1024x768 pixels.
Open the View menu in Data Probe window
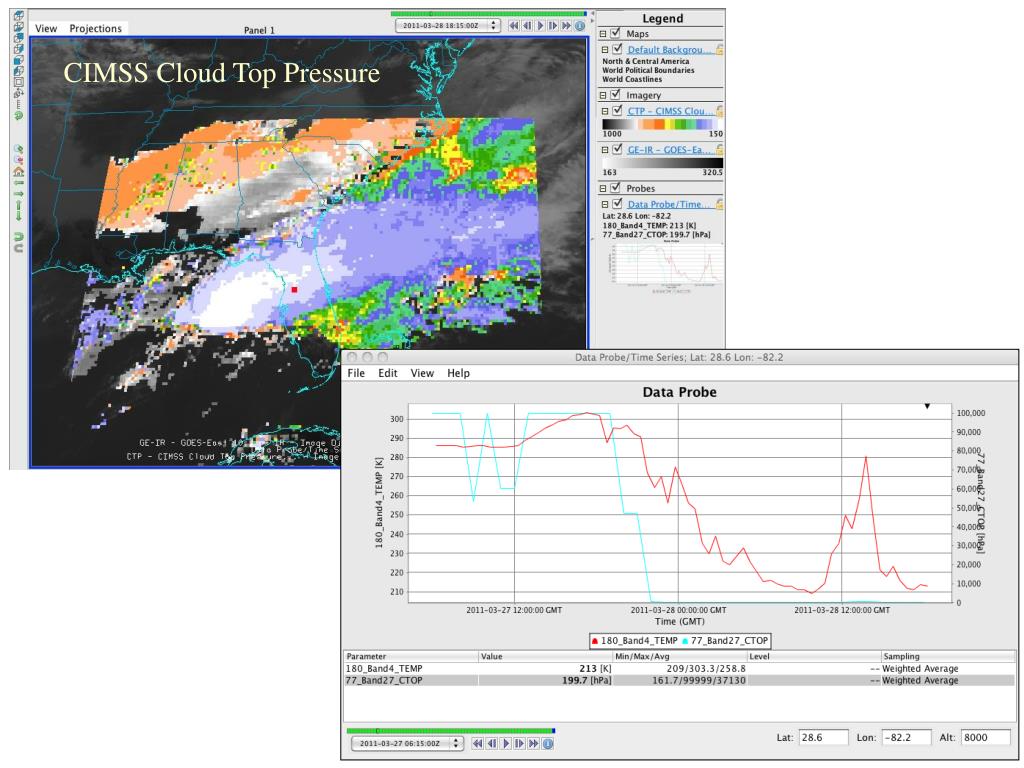coord(422,373)
